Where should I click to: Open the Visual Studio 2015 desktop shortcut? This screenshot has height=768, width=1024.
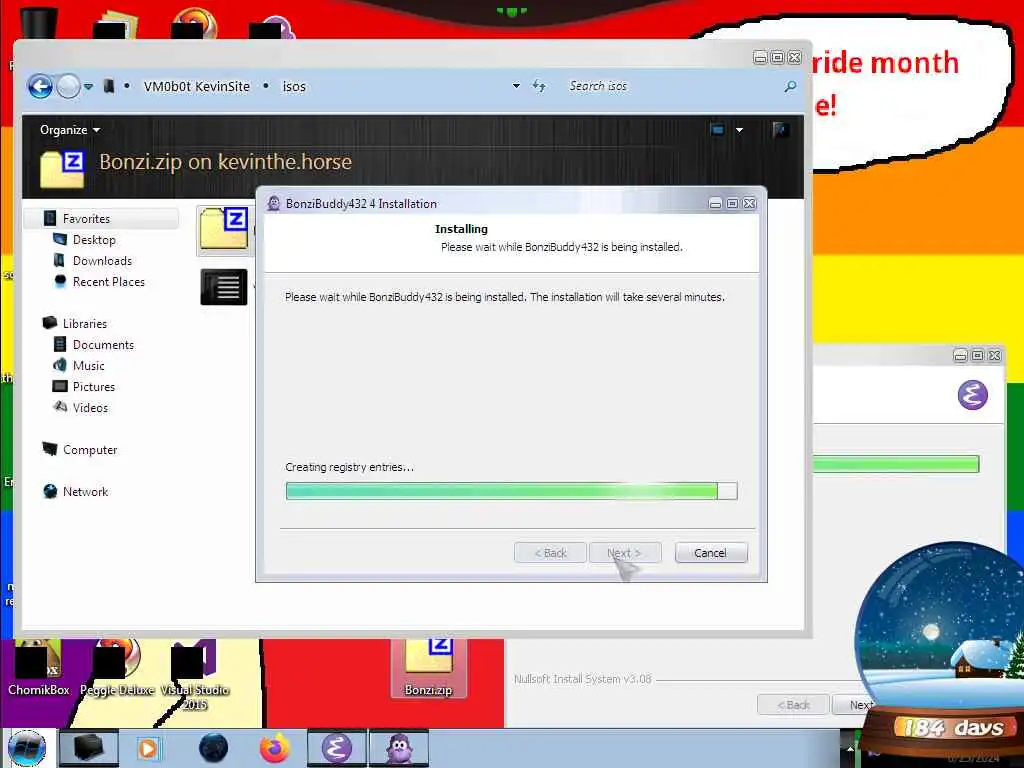click(x=195, y=676)
